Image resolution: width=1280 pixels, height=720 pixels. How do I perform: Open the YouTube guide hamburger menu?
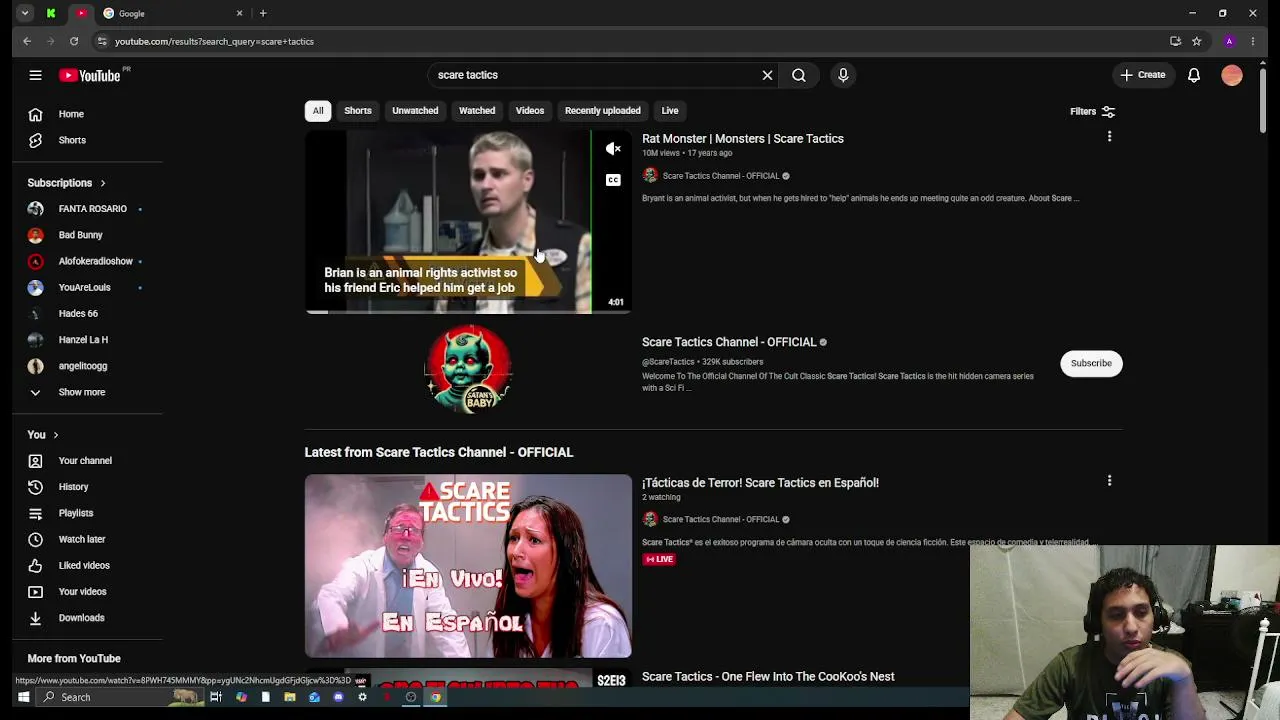click(35, 75)
